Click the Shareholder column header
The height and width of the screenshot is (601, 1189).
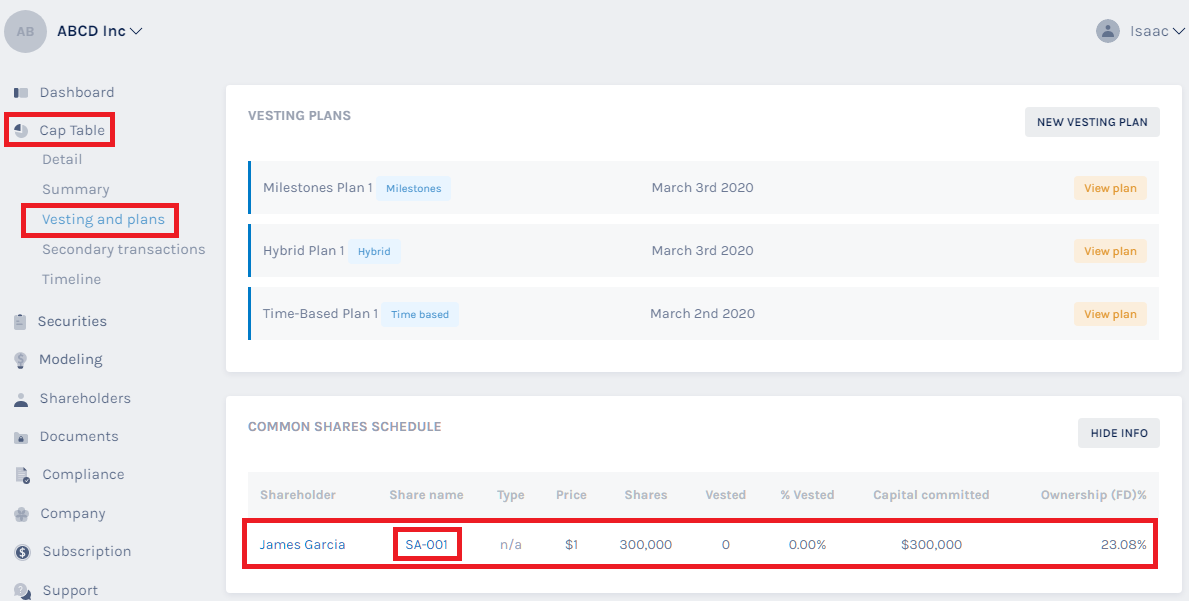(x=298, y=495)
